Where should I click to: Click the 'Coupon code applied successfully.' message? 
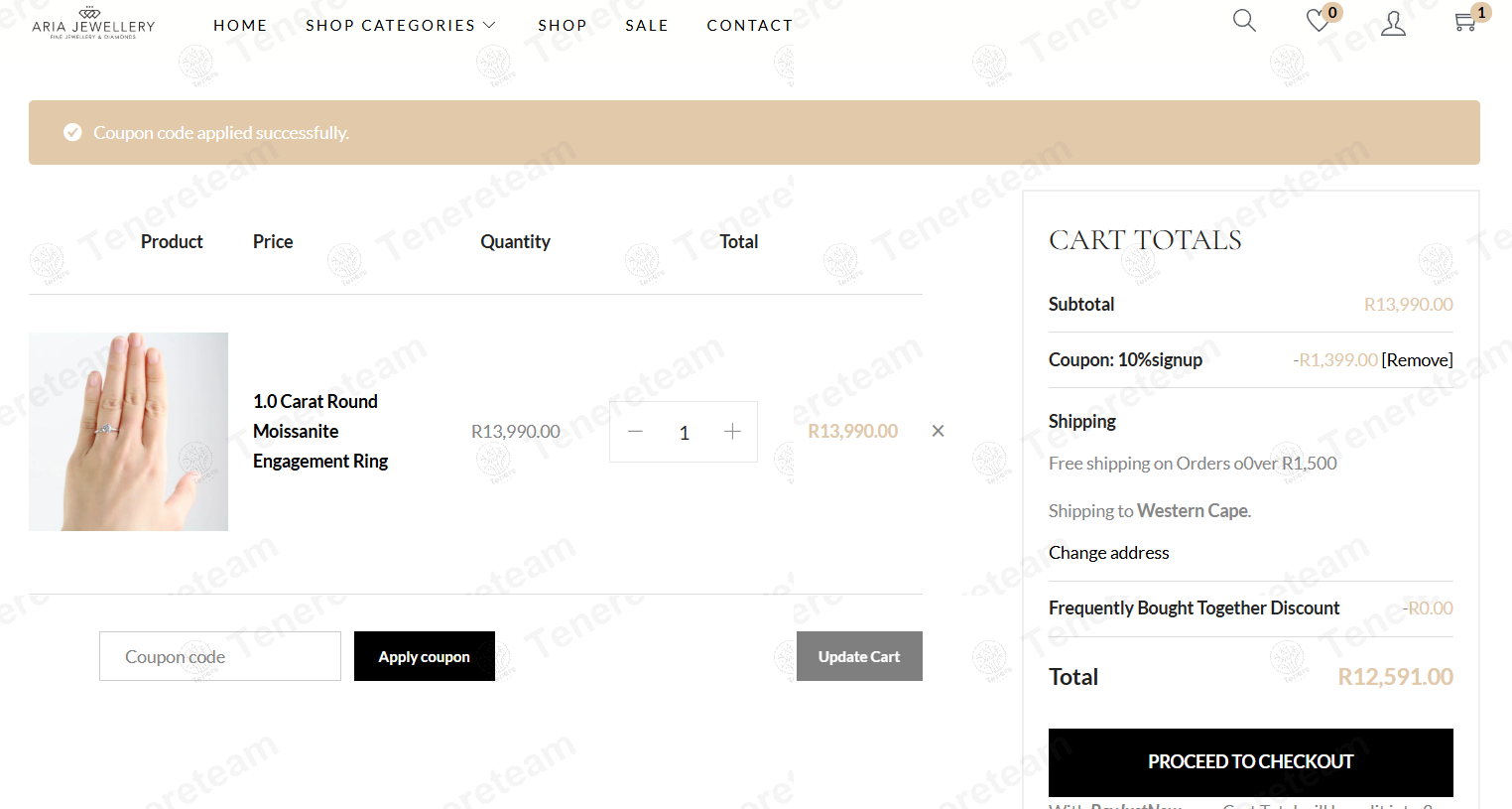(221, 133)
